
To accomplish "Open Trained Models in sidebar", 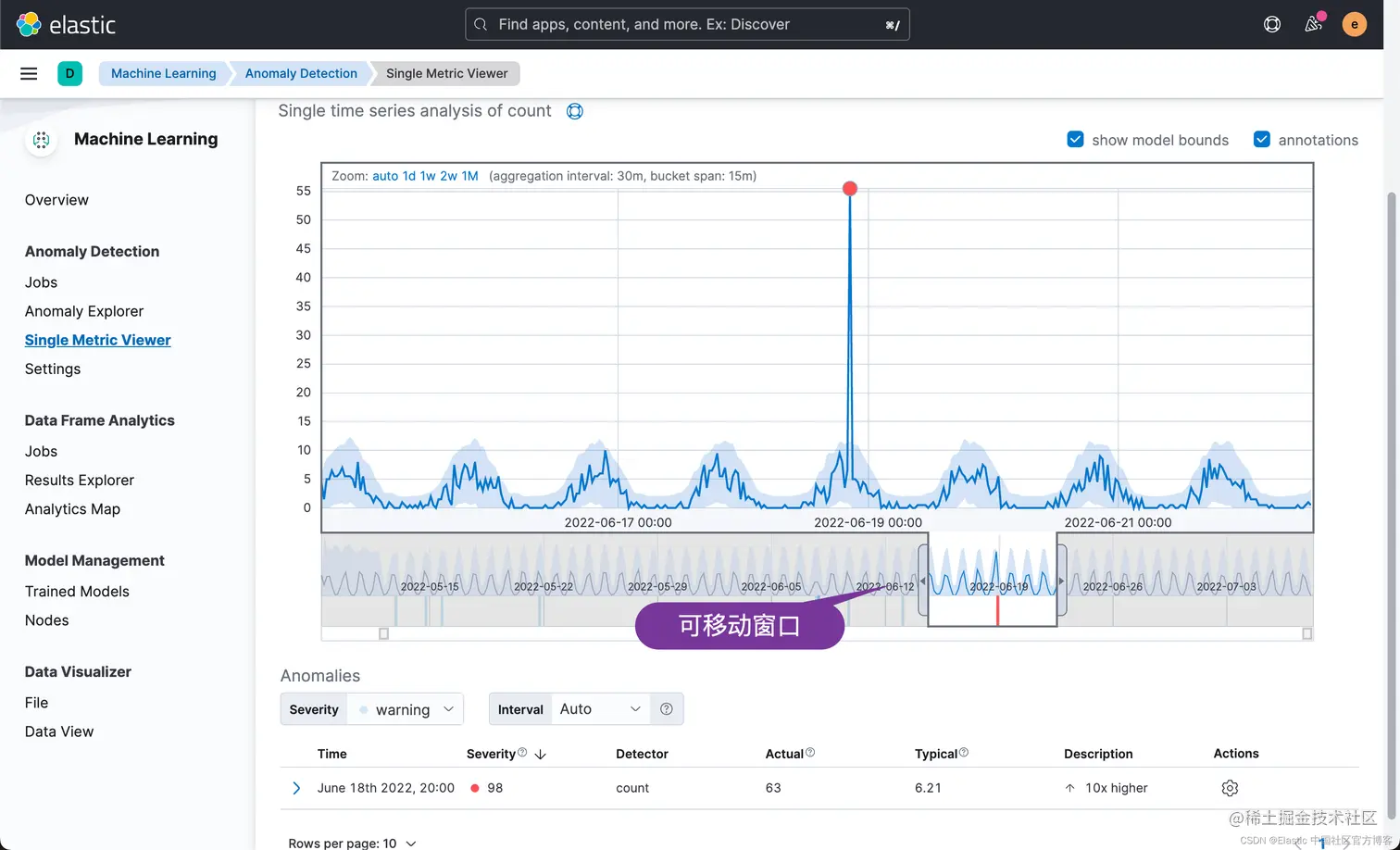I will pyautogui.click(x=77, y=591).
